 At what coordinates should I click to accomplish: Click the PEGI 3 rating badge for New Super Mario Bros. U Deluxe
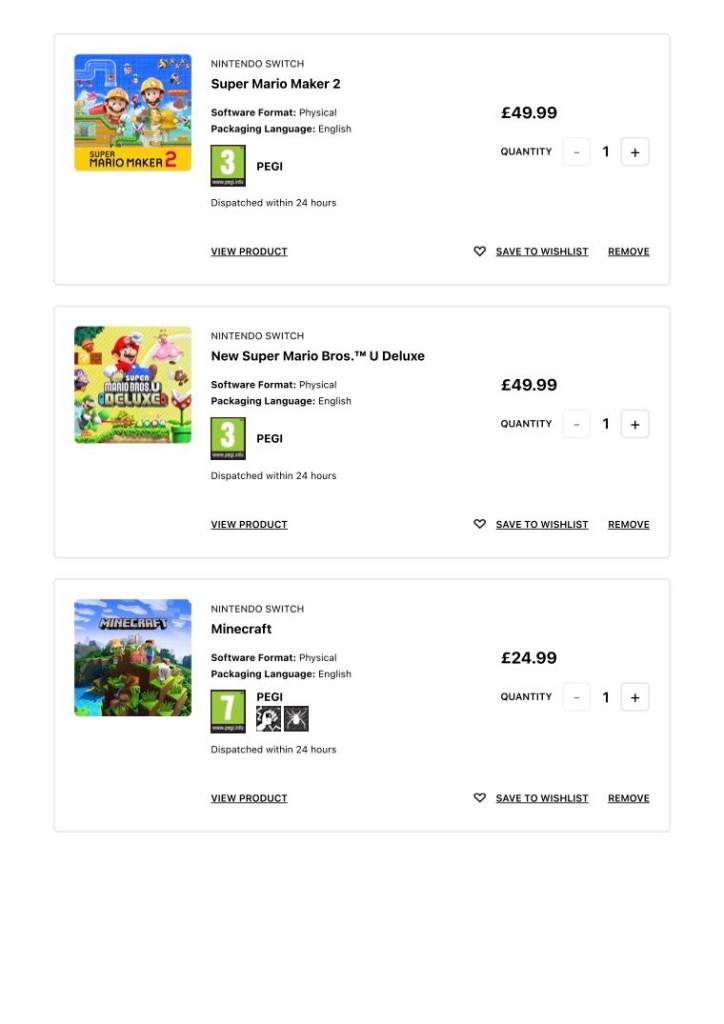[228, 438]
